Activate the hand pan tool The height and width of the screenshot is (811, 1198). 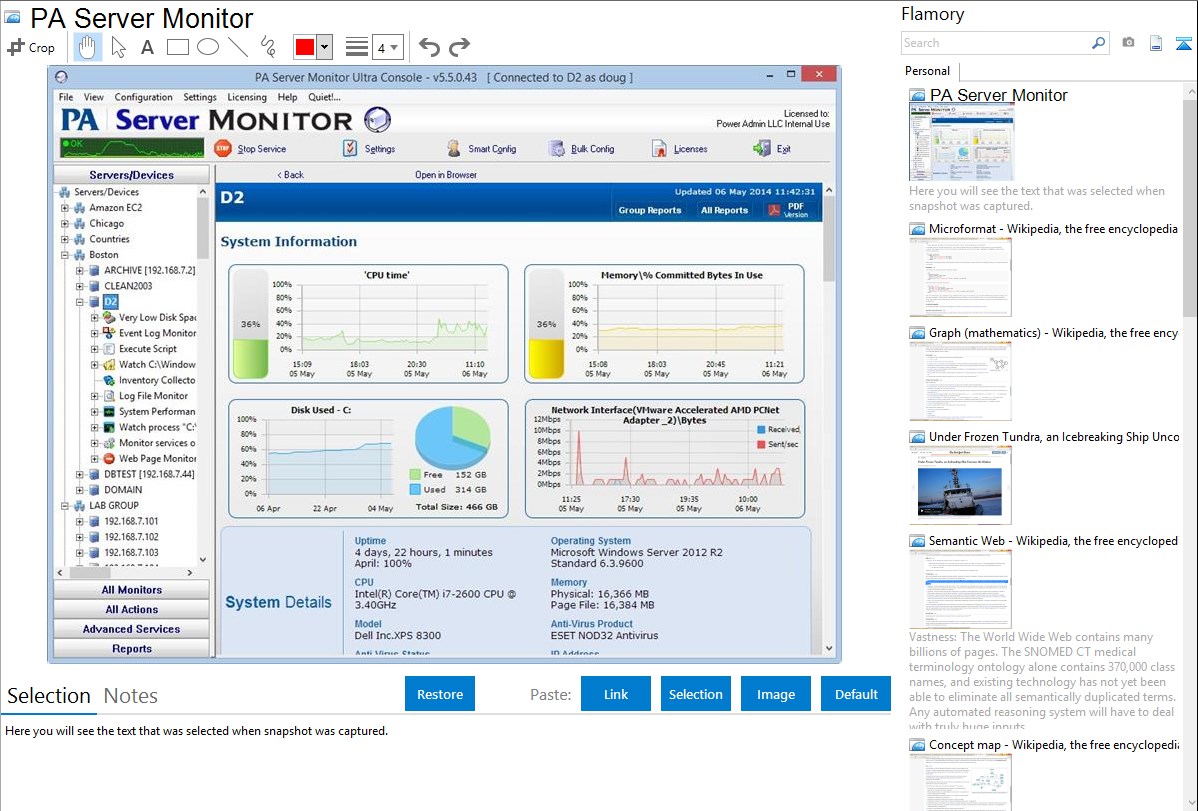(87, 47)
